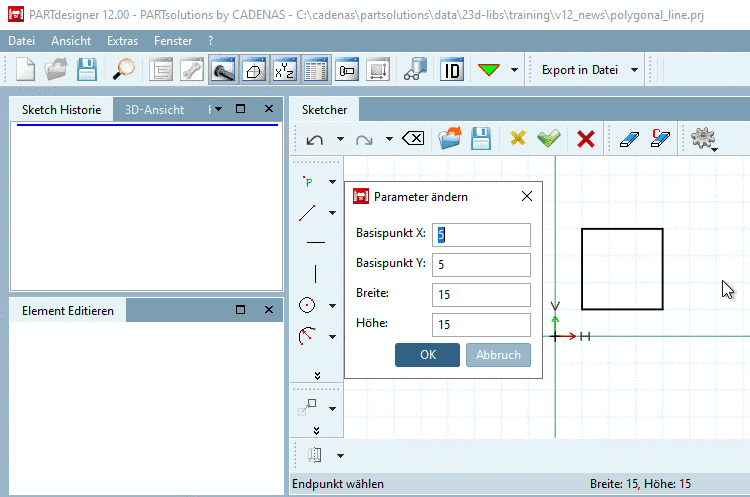Open search with the magnifier icon

pyautogui.click(x=123, y=70)
